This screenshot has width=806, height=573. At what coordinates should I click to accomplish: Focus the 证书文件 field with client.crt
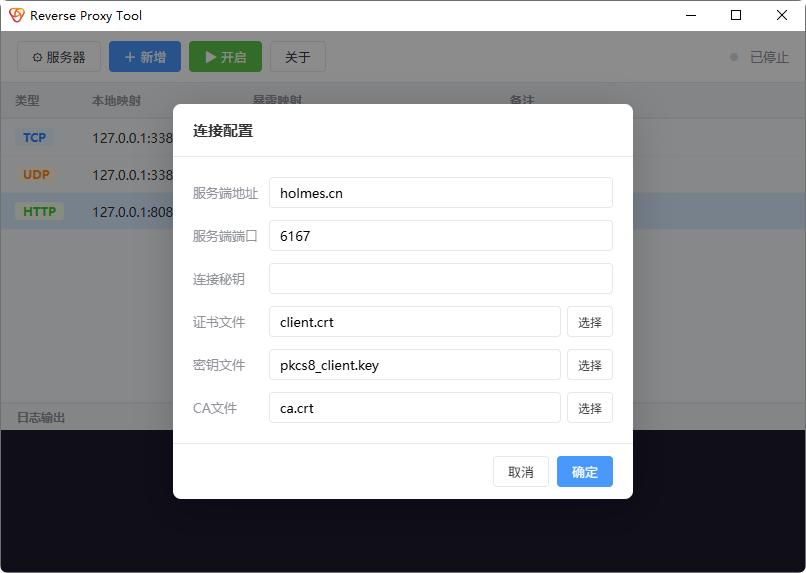(415, 322)
